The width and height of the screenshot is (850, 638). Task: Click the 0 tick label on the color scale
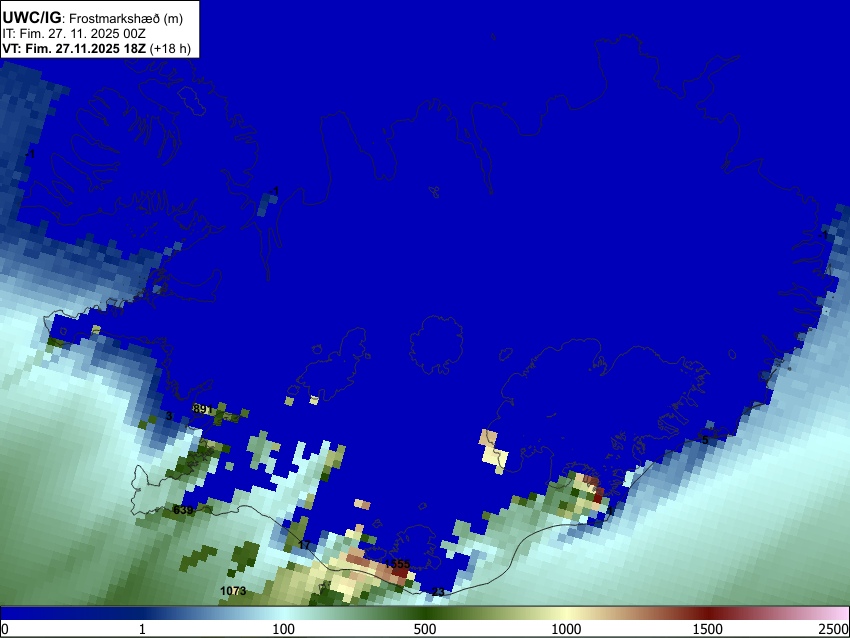point(5,629)
